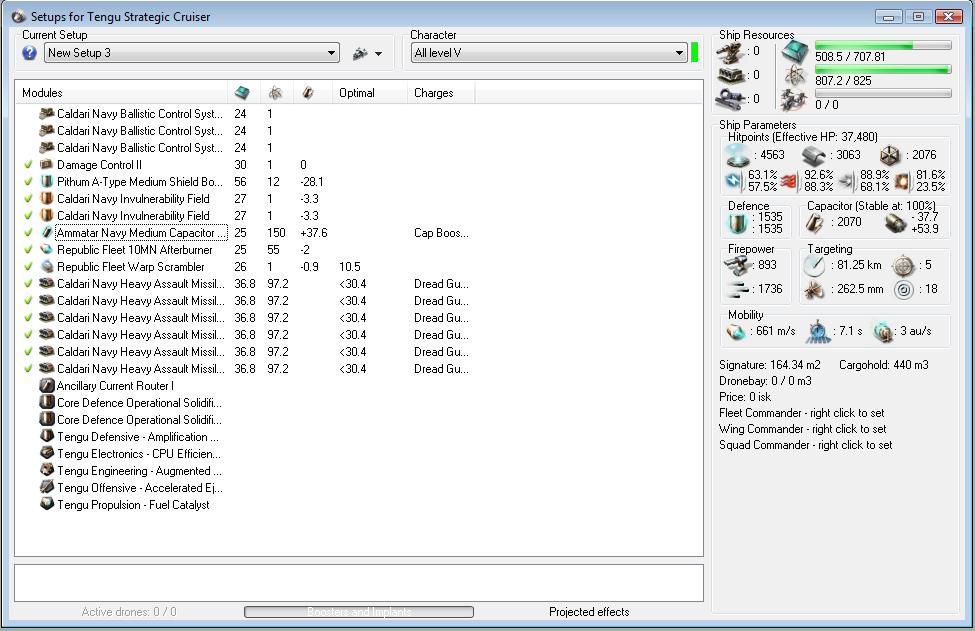
Task: Click the targeting range icon beside 81.25 km
Action: [814, 266]
